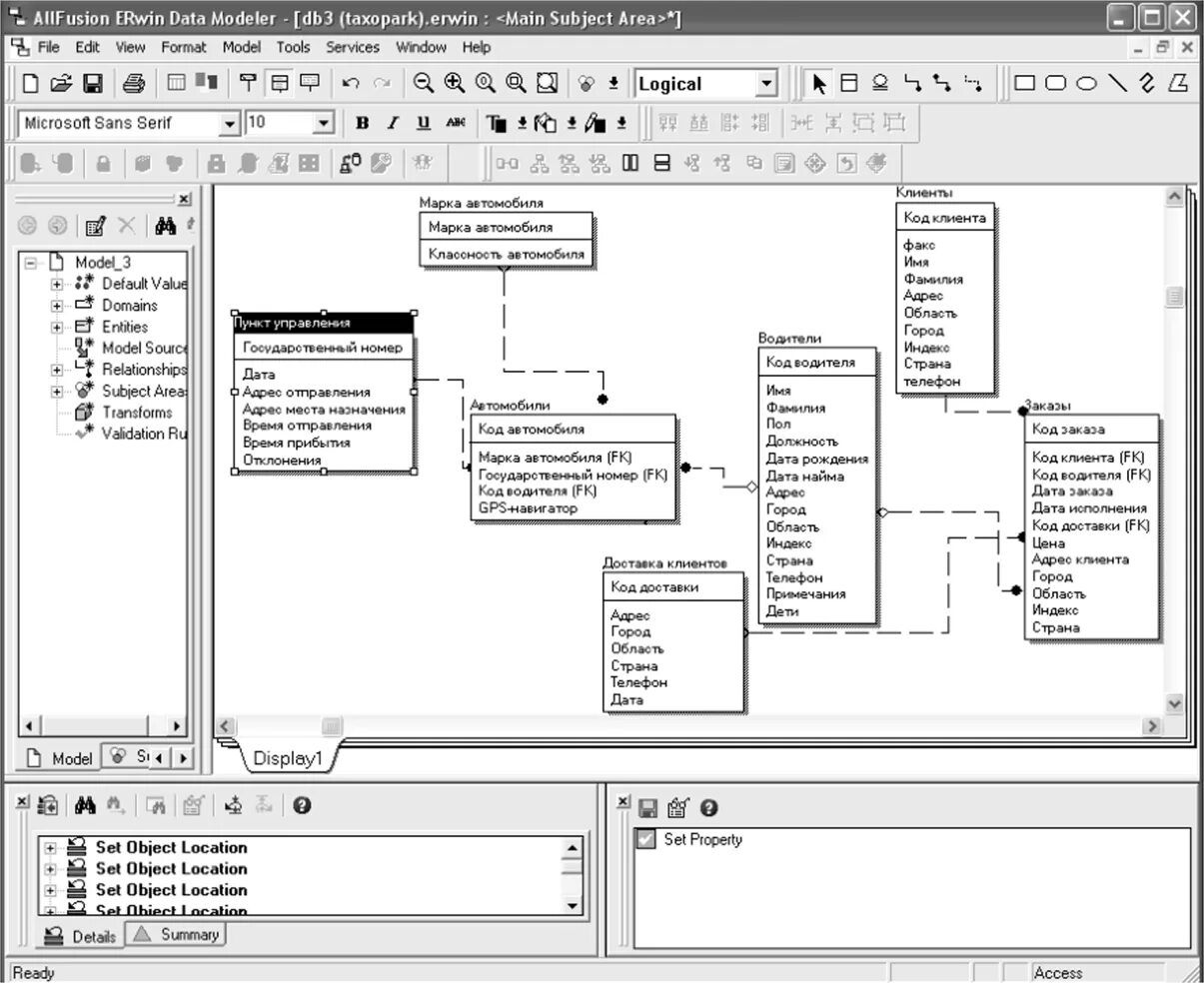Click the help question mark in Action Log

tap(302, 805)
